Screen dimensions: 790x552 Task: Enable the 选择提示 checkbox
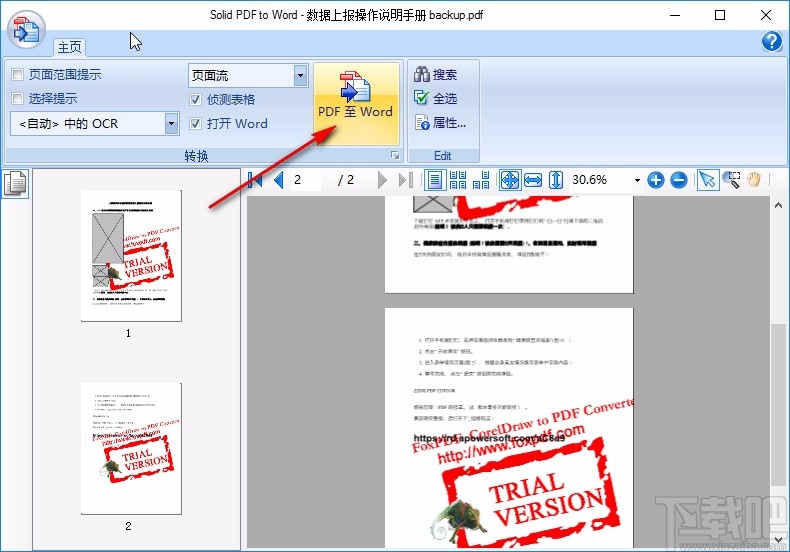click(17, 98)
